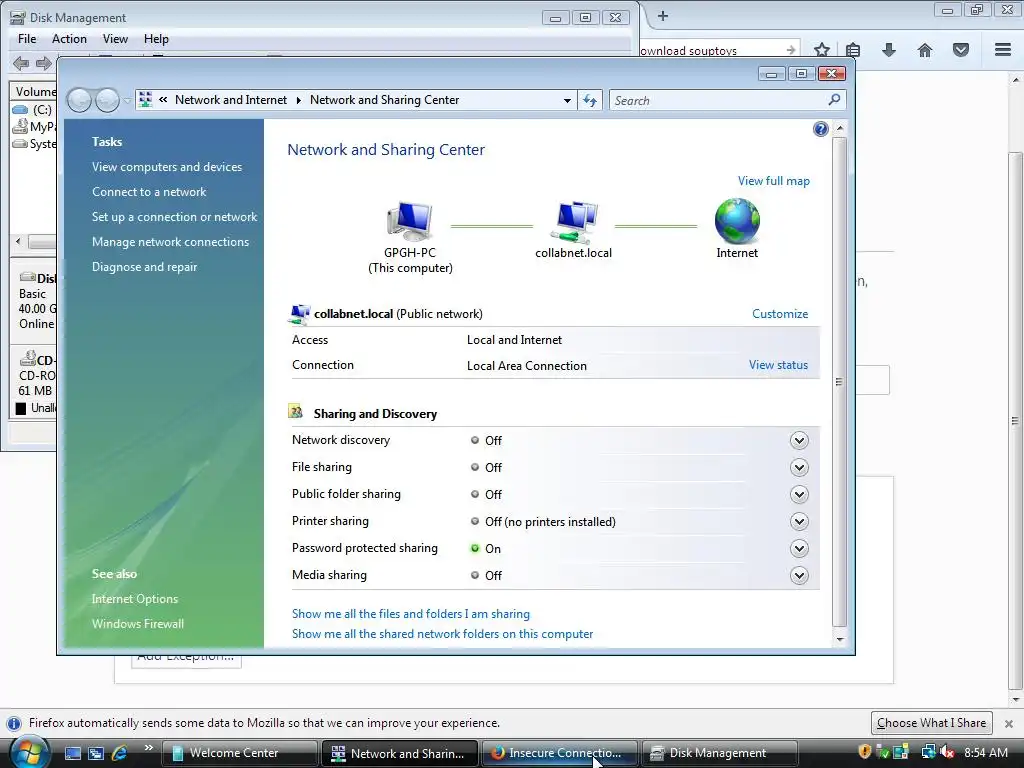Open Disk Management File menu
Image resolution: width=1024 pixels, height=768 pixels.
click(x=27, y=39)
